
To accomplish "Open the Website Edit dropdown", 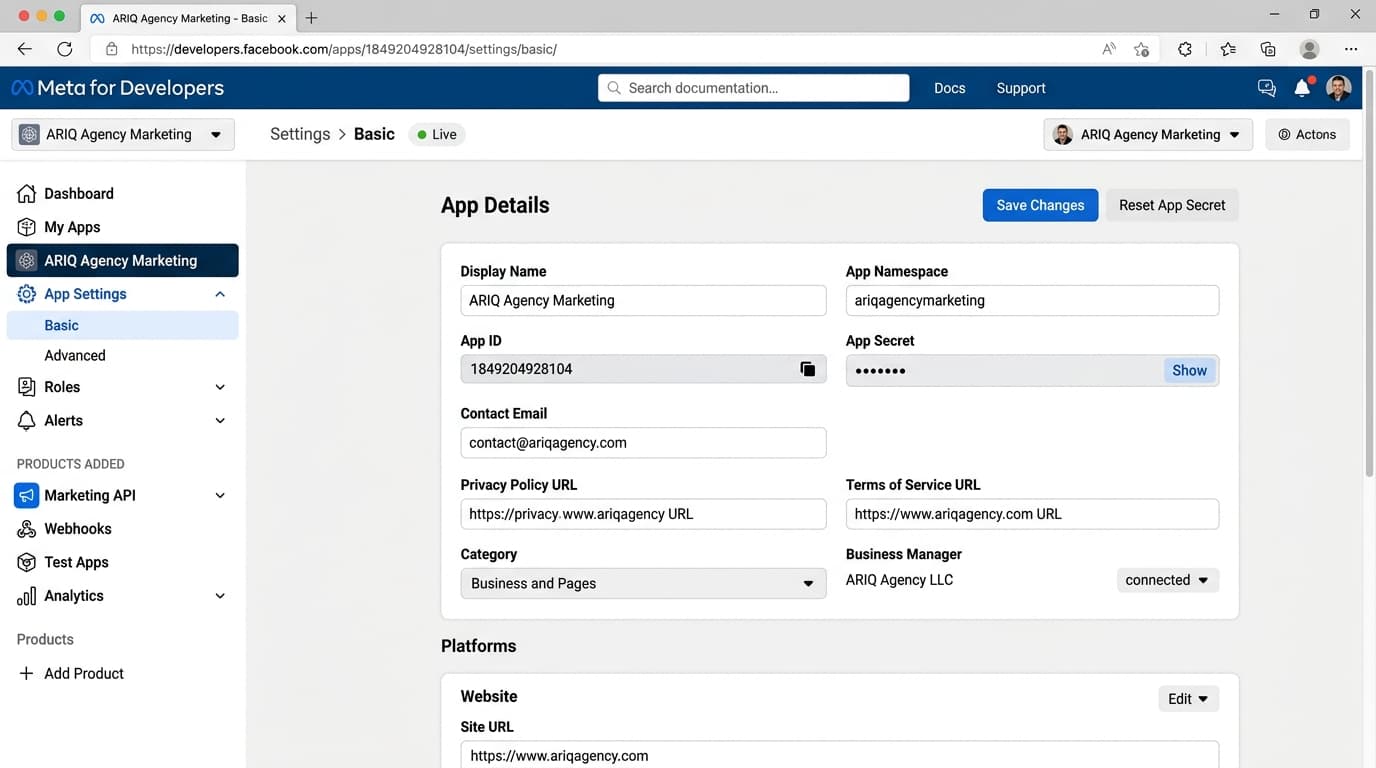I will tap(1188, 699).
